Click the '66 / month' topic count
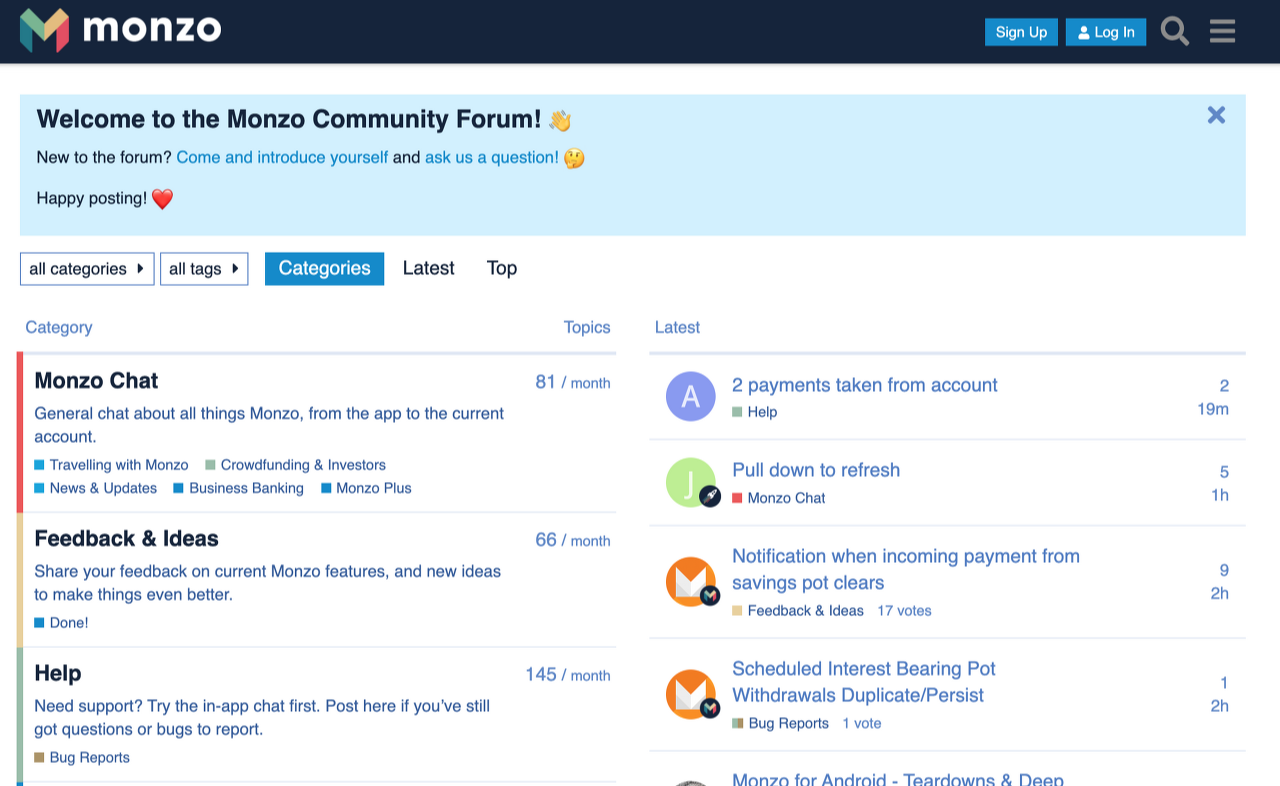 pos(573,540)
